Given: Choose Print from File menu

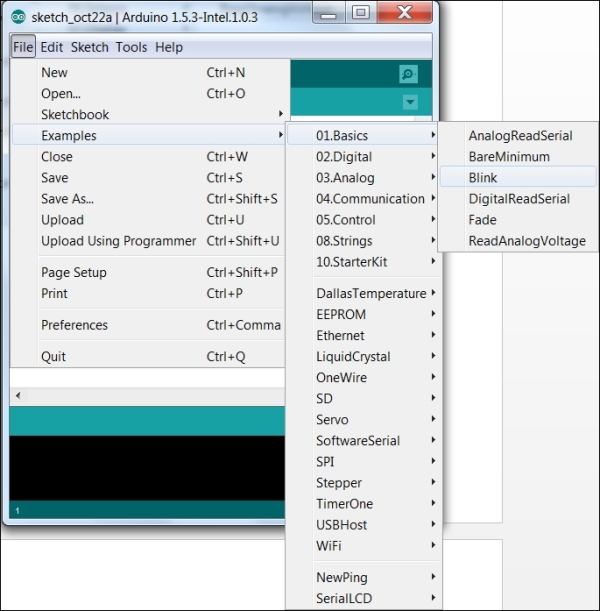Looking at the screenshot, I should 148,293.
